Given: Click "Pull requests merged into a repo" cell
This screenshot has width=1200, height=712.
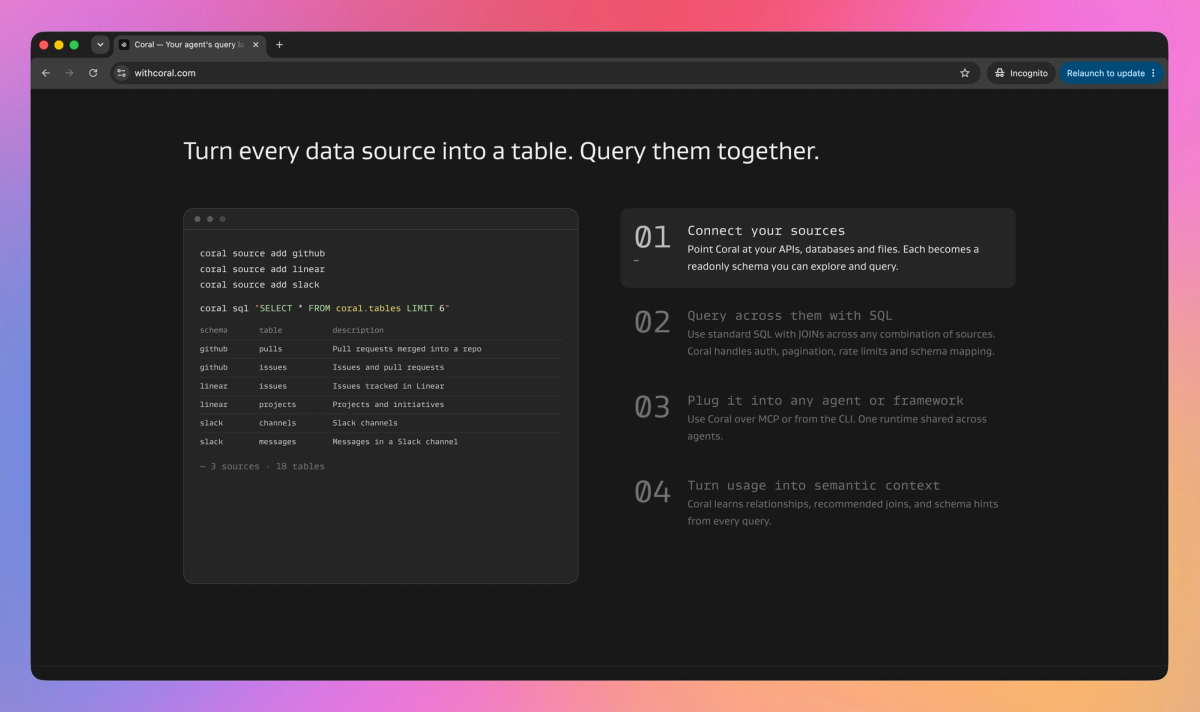Looking at the screenshot, I should tap(407, 349).
